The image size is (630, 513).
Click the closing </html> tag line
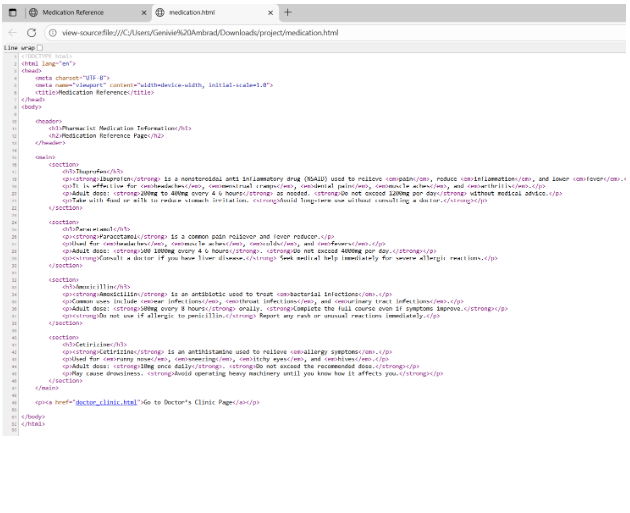coord(33,424)
